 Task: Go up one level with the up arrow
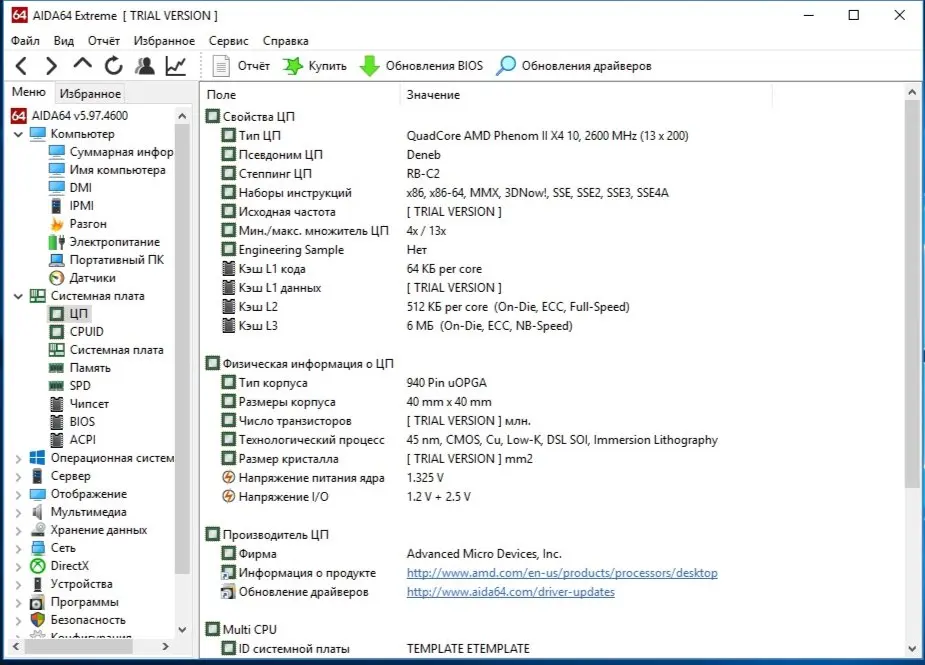[x=83, y=65]
